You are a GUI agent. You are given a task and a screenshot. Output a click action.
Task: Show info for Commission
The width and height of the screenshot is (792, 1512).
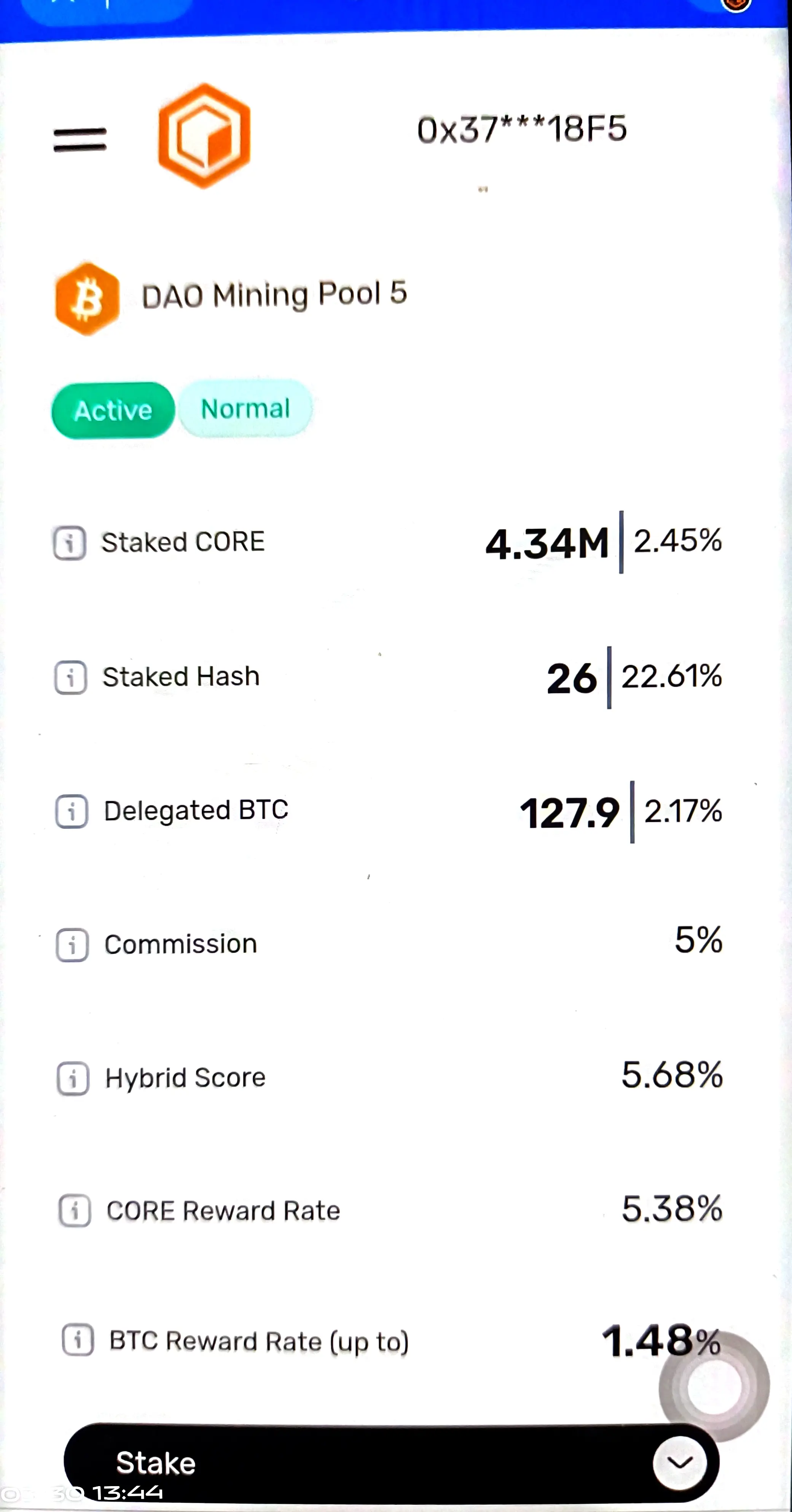pyautogui.click(x=72, y=944)
